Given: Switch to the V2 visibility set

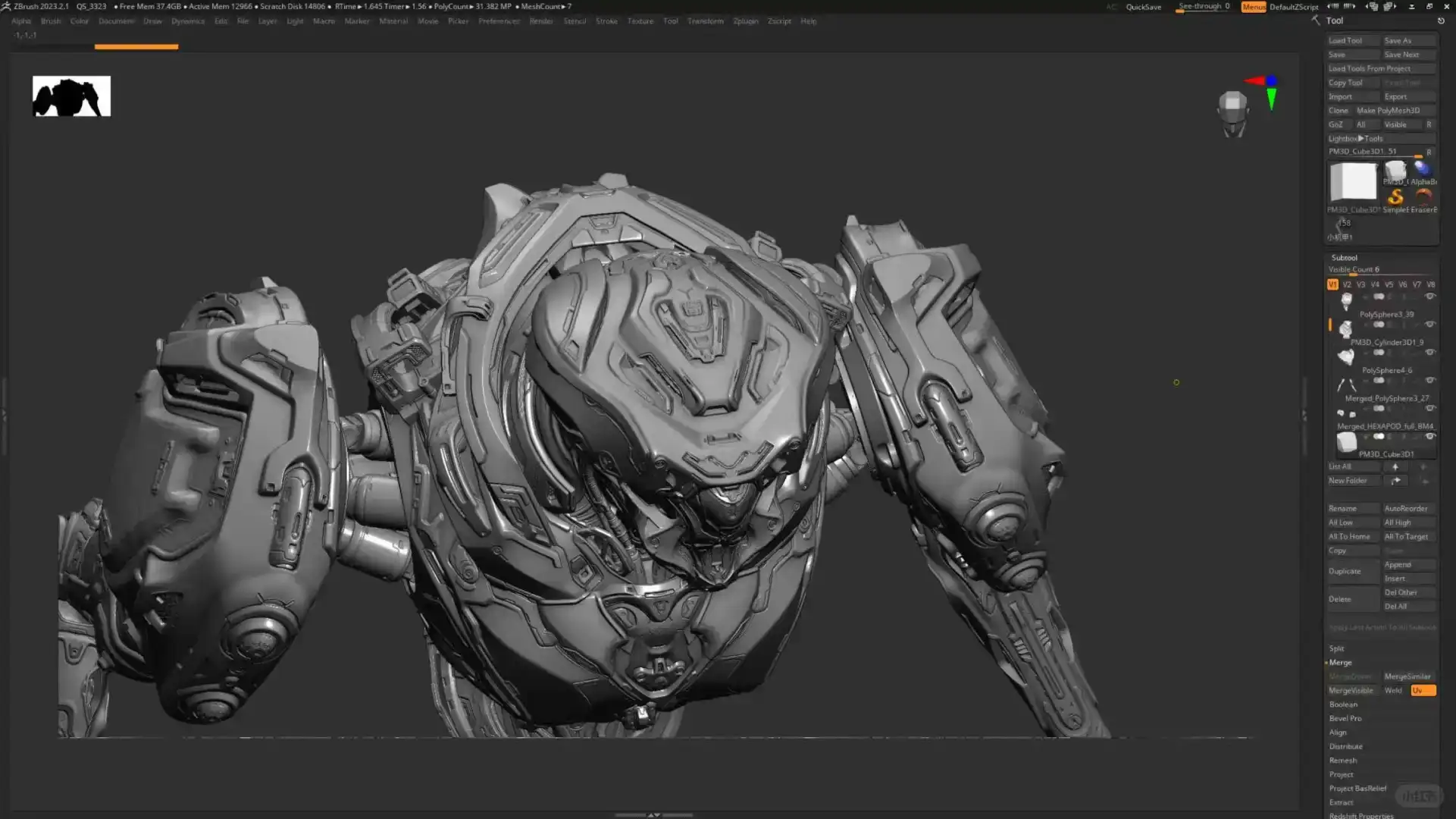Looking at the screenshot, I should pos(1346,284).
